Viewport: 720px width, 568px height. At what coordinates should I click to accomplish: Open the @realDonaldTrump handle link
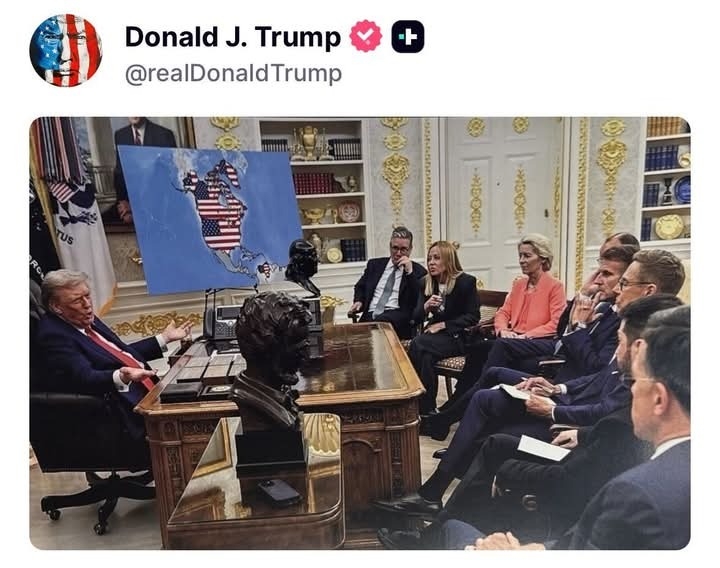pos(233,73)
